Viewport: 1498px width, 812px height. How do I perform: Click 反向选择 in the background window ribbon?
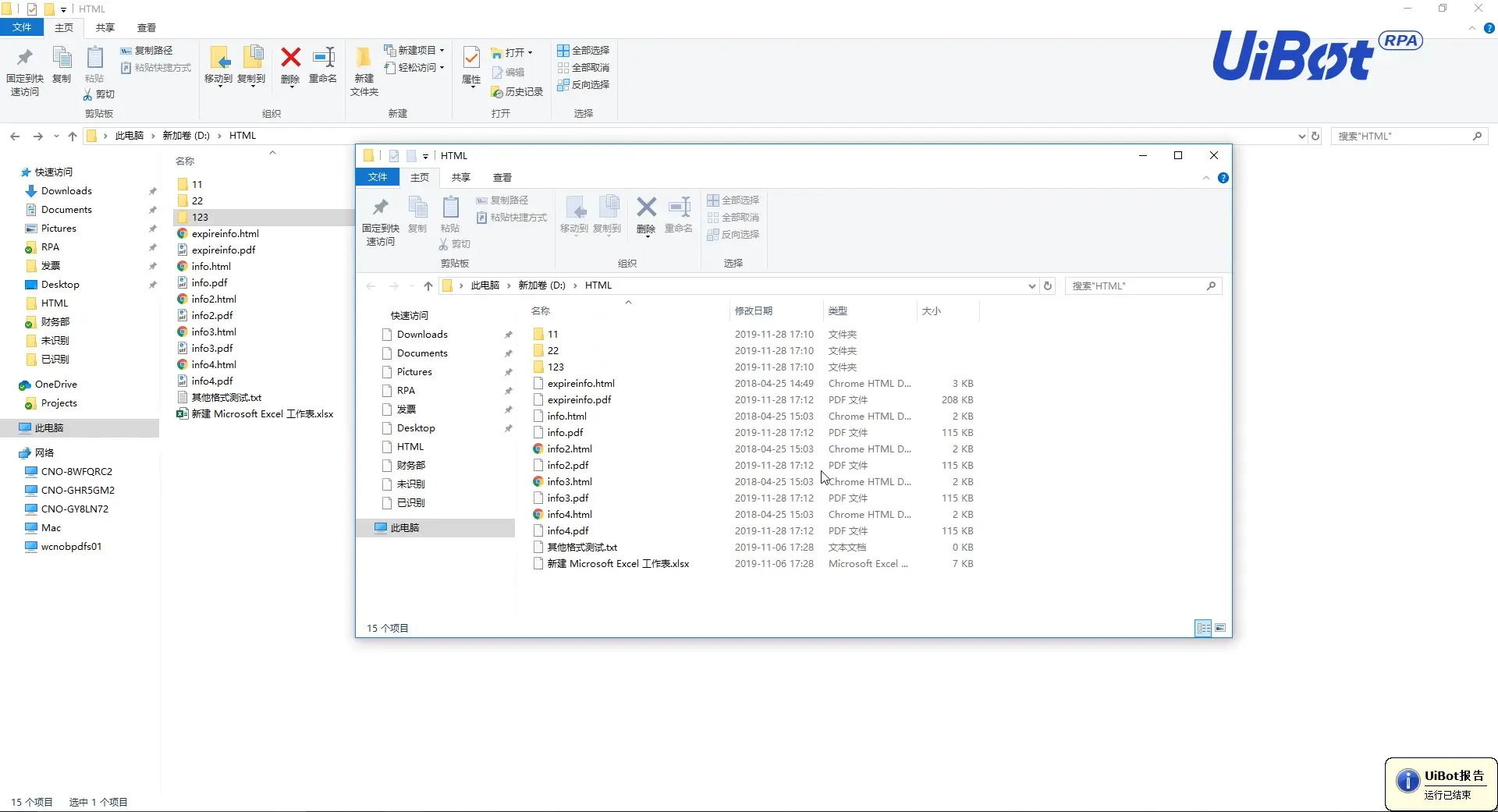tap(584, 85)
